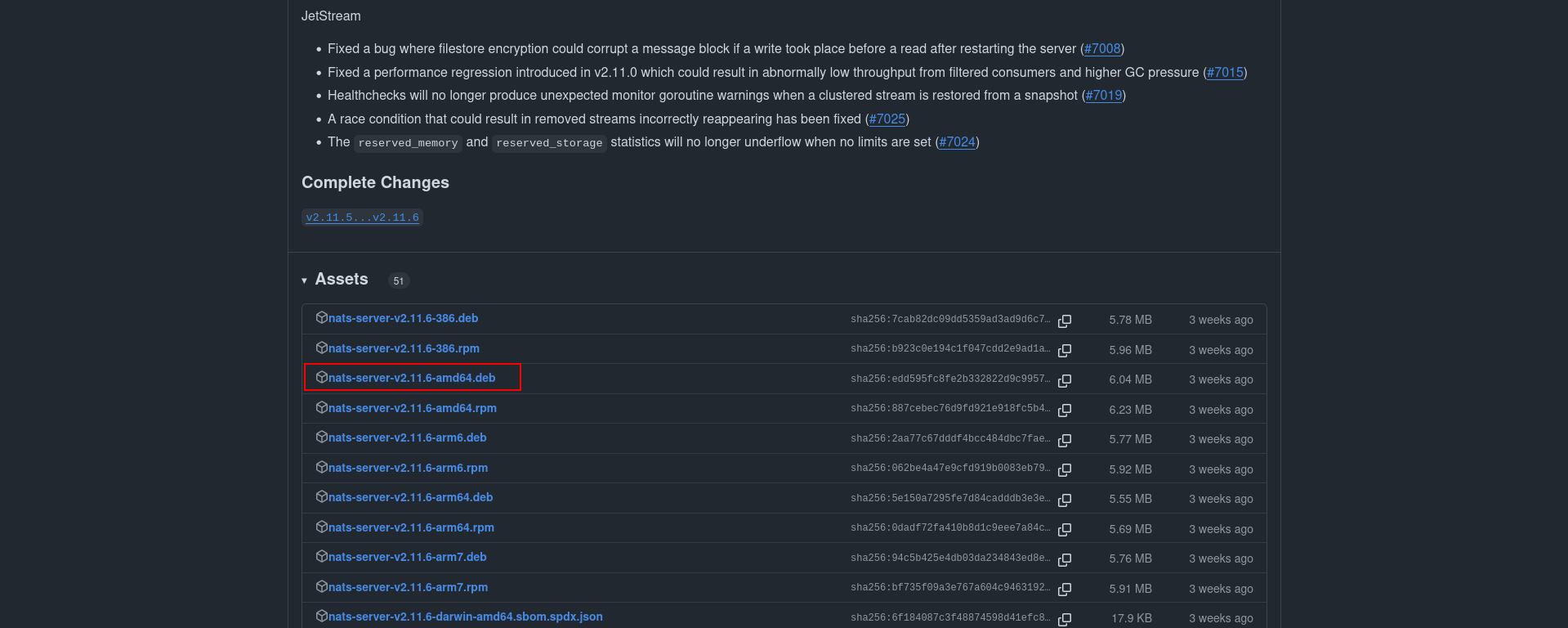Open pull request #7015 link
The width and height of the screenshot is (1568, 628).
[x=1225, y=73]
